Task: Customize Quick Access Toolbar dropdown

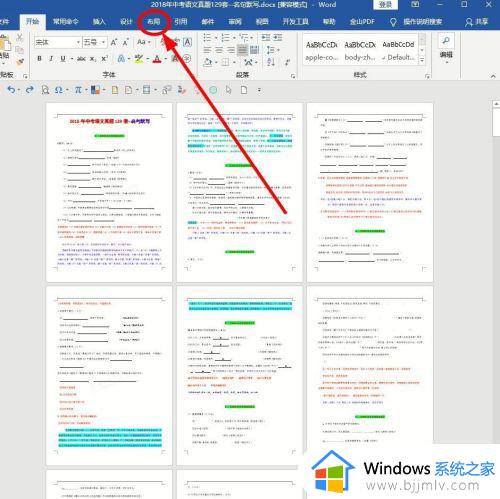Action: (x=259, y=90)
